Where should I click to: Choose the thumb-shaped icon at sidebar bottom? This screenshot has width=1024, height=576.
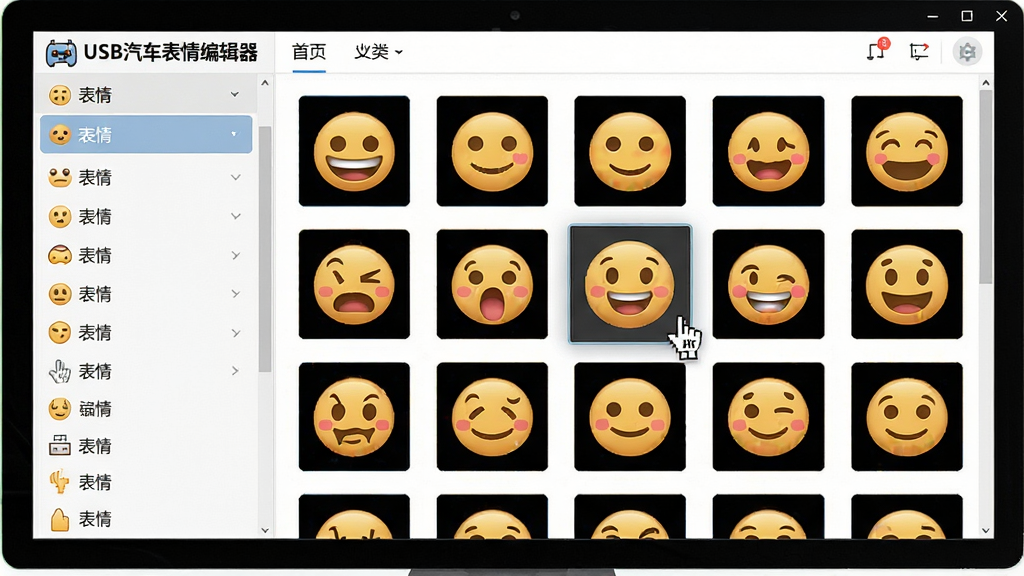point(59,519)
